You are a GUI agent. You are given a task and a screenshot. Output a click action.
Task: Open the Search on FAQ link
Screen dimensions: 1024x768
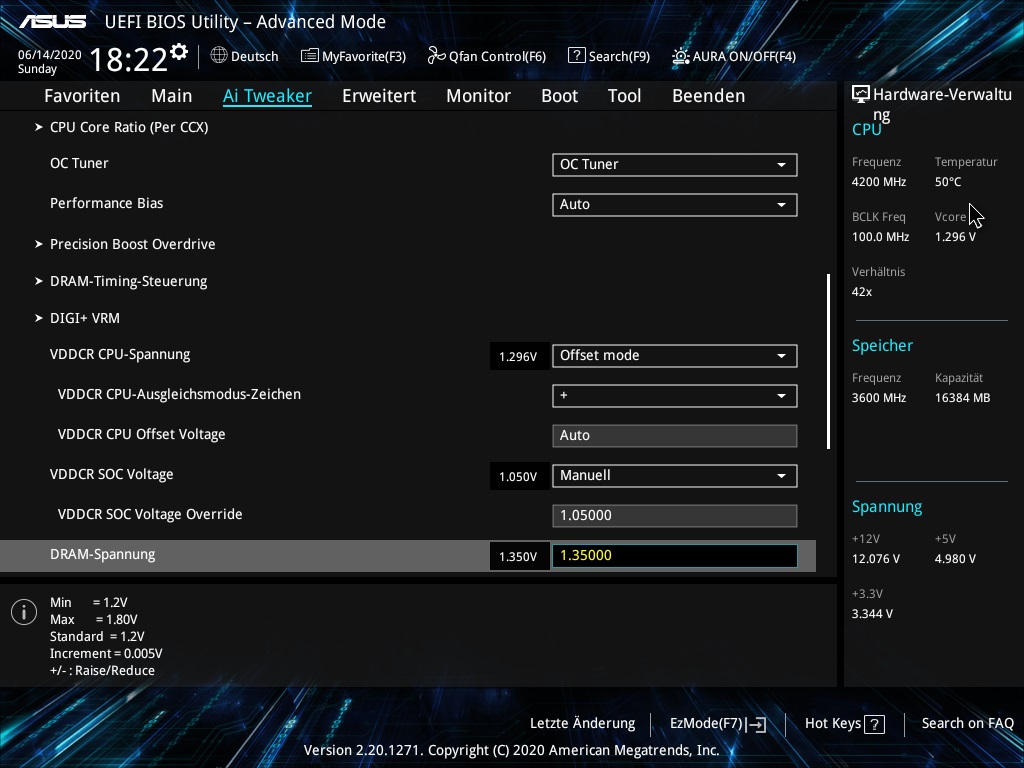point(967,724)
